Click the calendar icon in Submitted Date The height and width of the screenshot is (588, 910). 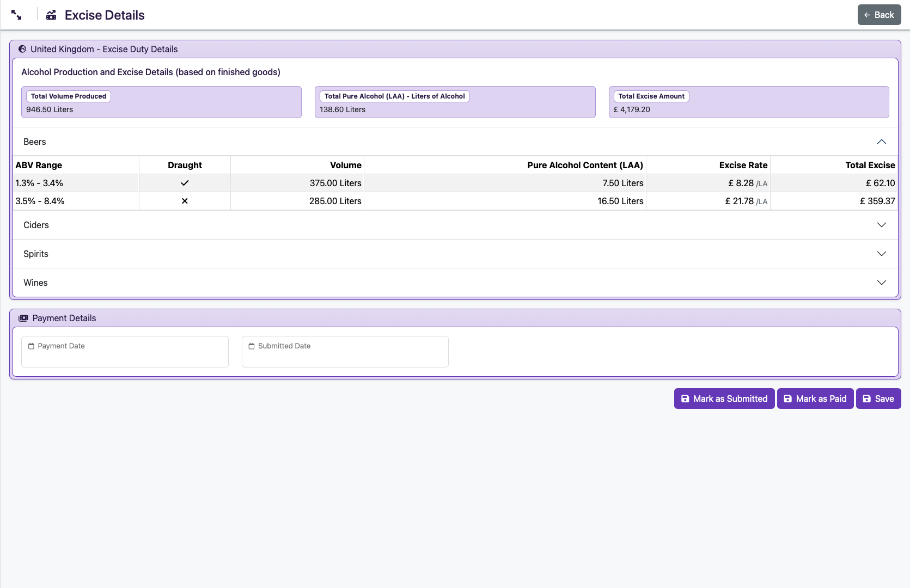[251, 346]
